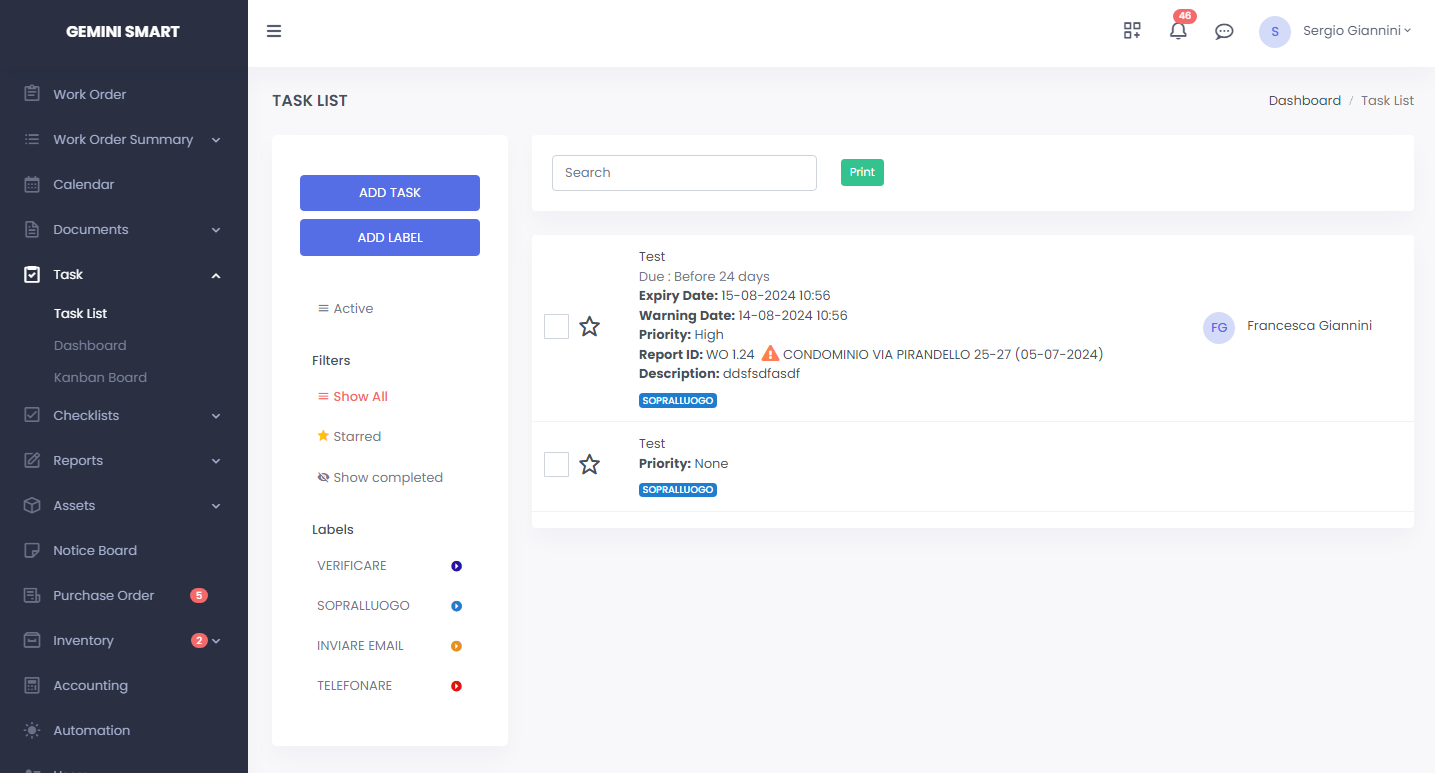Image resolution: width=1435 pixels, height=773 pixels.
Task: Filter by the TELEFONARE label
Action: (354, 685)
